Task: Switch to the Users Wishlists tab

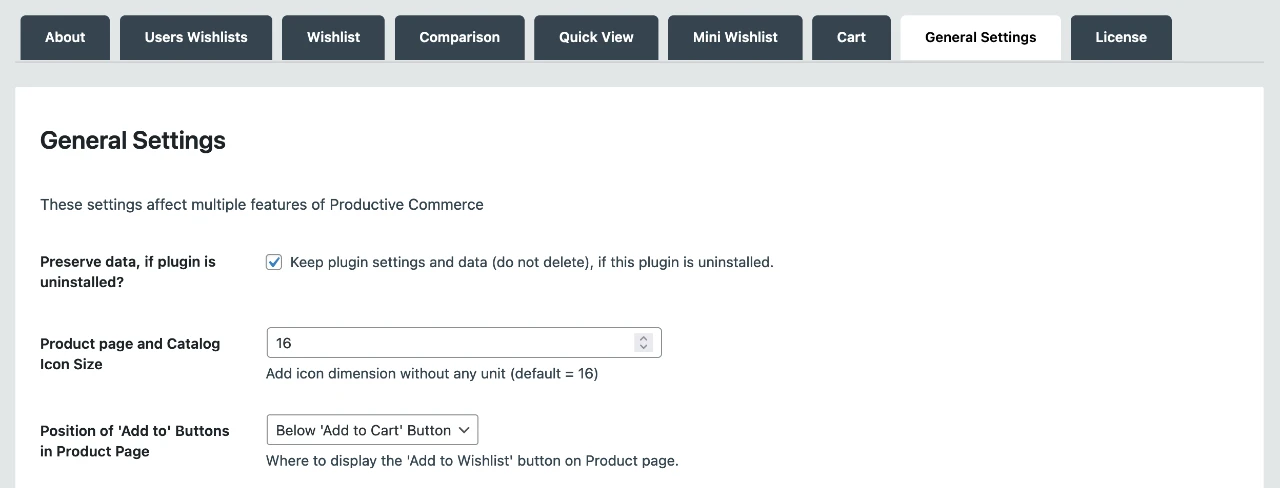Action: (196, 37)
